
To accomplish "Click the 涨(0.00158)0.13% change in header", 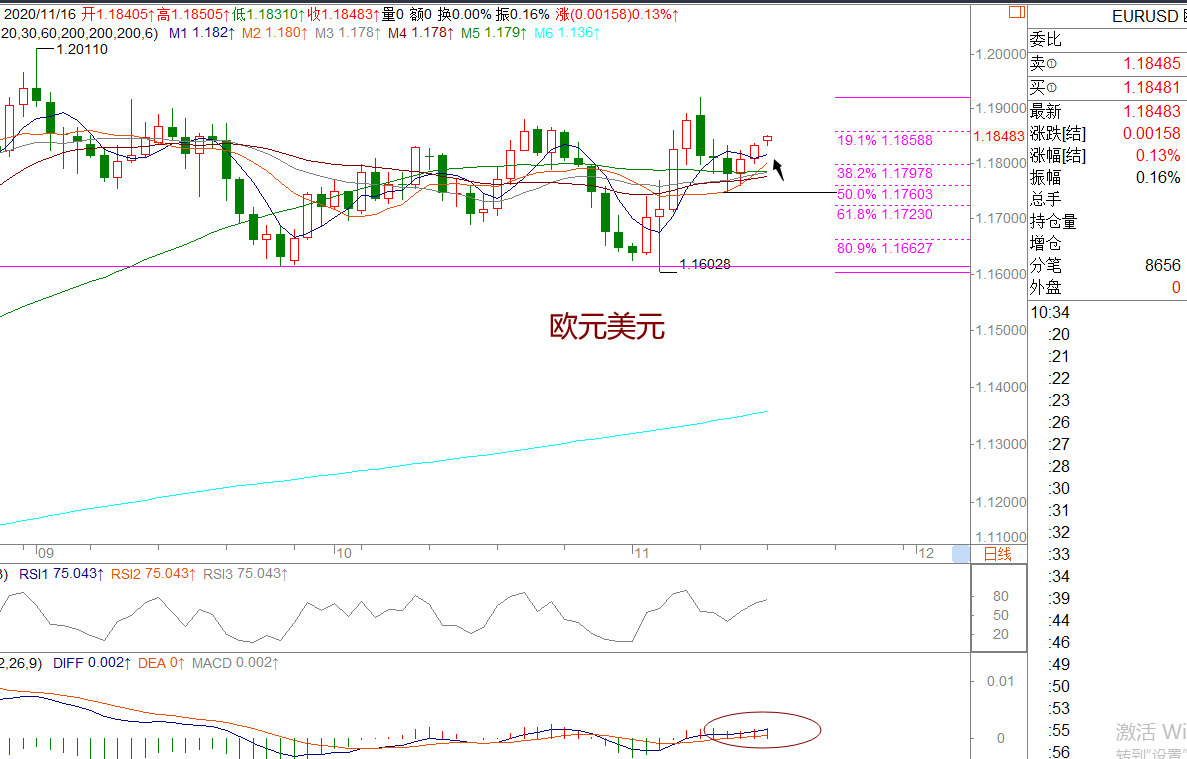I will point(617,14).
